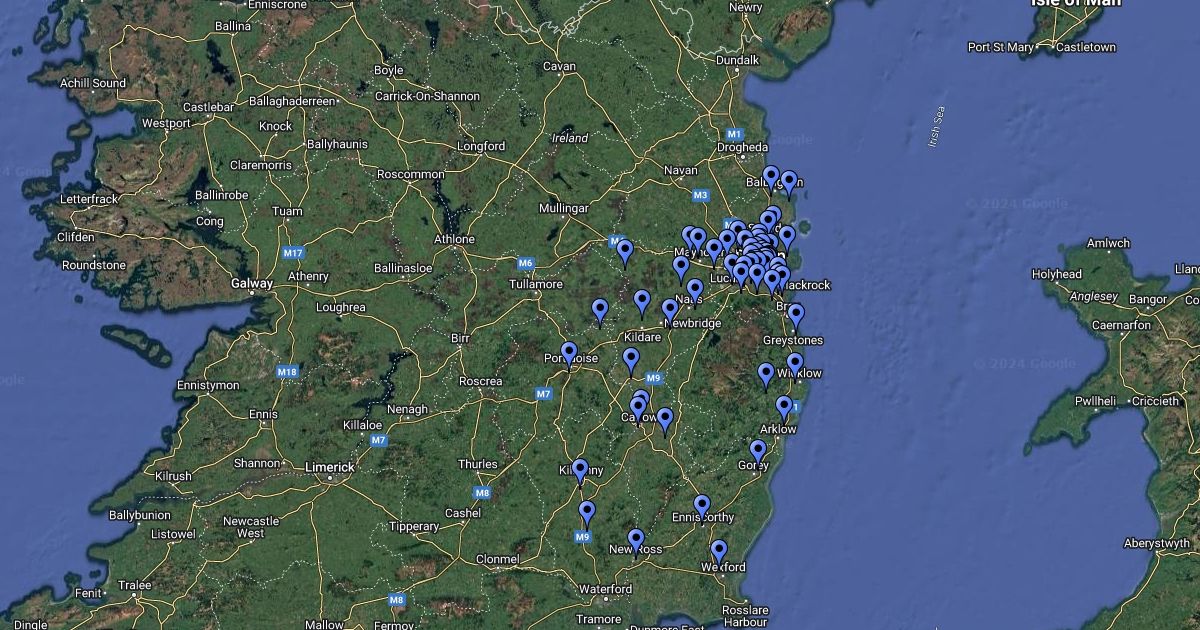This screenshot has width=1200, height=630.
Task: Click the Navan town label
Action: click(681, 170)
